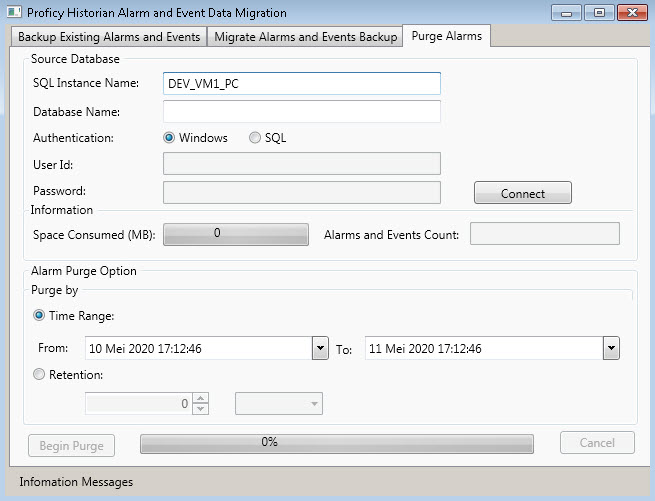This screenshot has width=655, height=501.
Task: Minimize the Data Migration window
Action: click(x=566, y=13)
